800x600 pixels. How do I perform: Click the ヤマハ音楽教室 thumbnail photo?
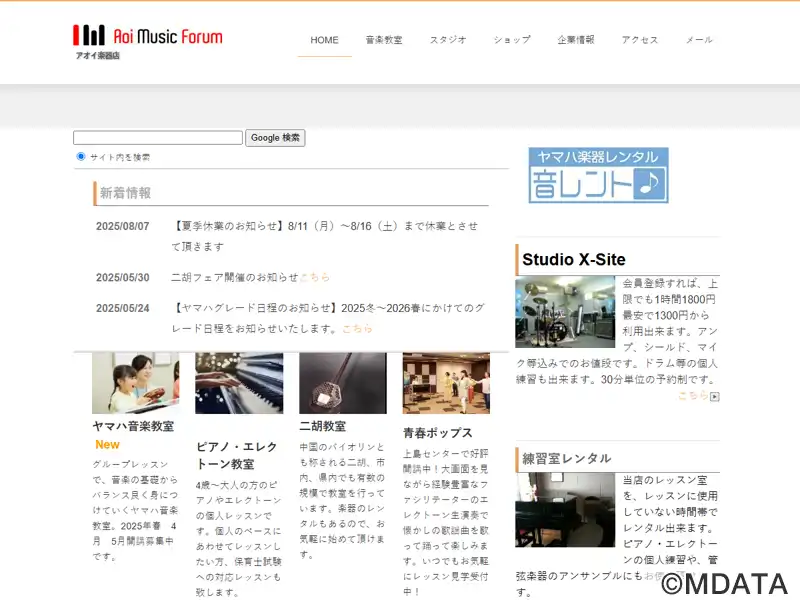136,383
